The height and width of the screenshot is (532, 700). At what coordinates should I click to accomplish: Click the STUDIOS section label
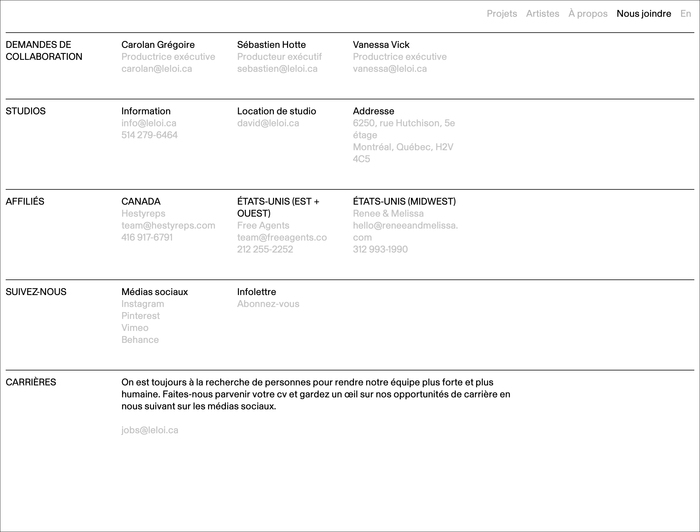[x=25, y=111]
